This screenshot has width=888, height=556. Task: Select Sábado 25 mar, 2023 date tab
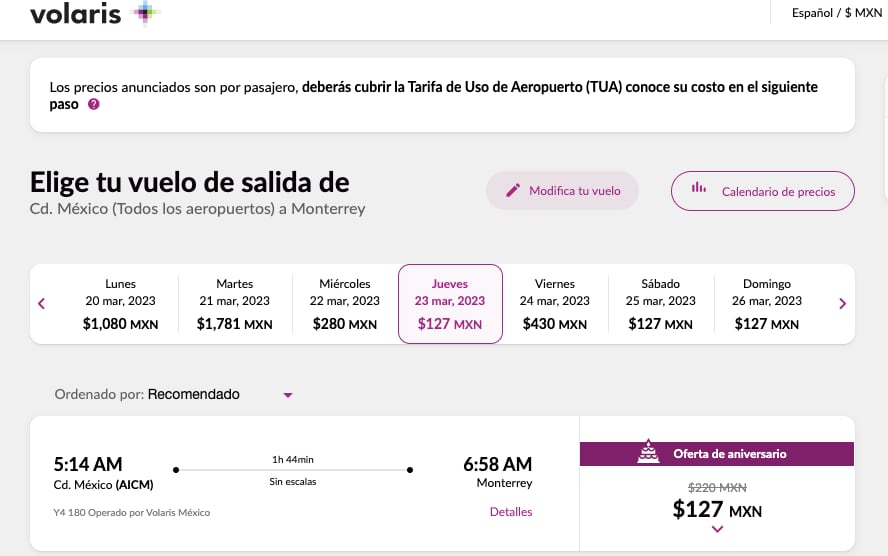coord(661,304)
